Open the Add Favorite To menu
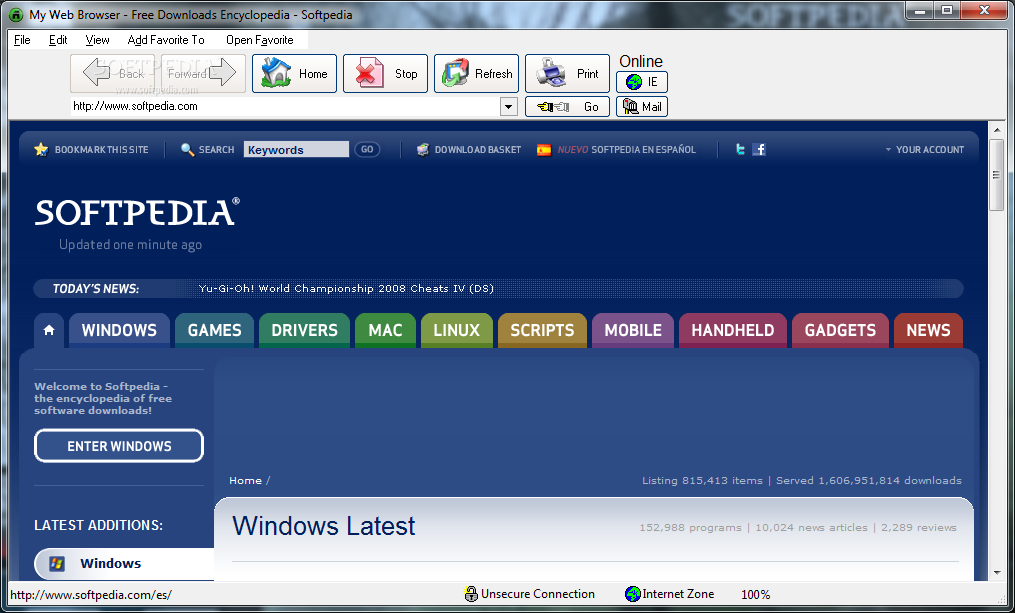This screenshot has width=1015, height=613. point(166,39)
